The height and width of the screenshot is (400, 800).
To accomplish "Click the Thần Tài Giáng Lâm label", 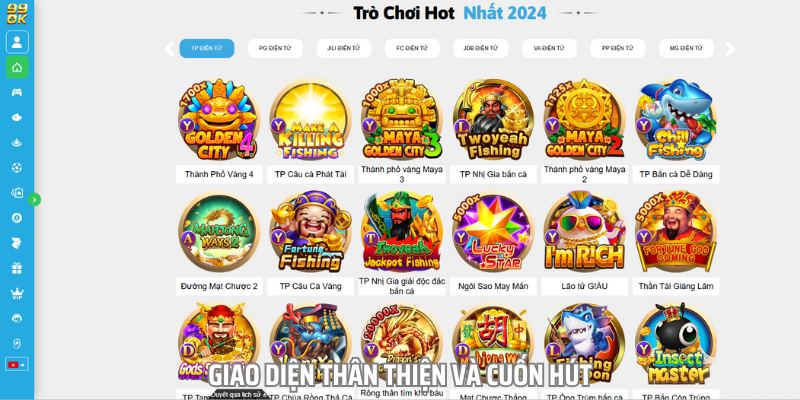I will [x=676, y=286].
